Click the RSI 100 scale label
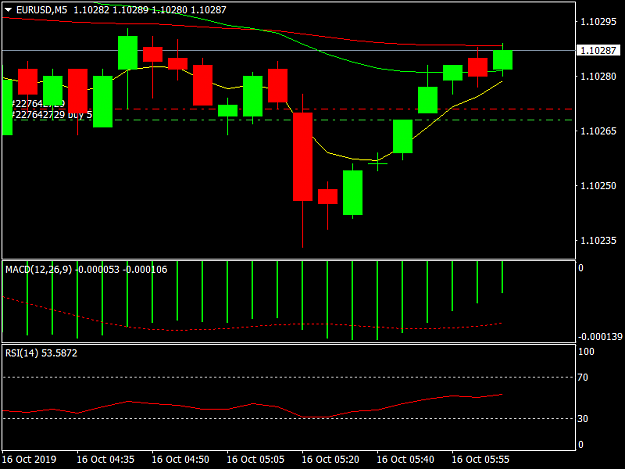 click(586, 351)
